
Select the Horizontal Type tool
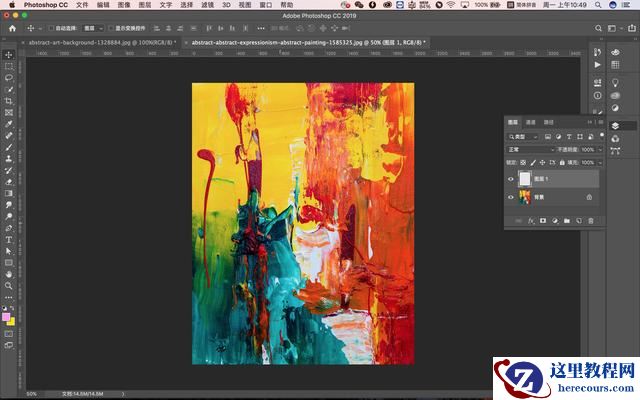[9, 239]
